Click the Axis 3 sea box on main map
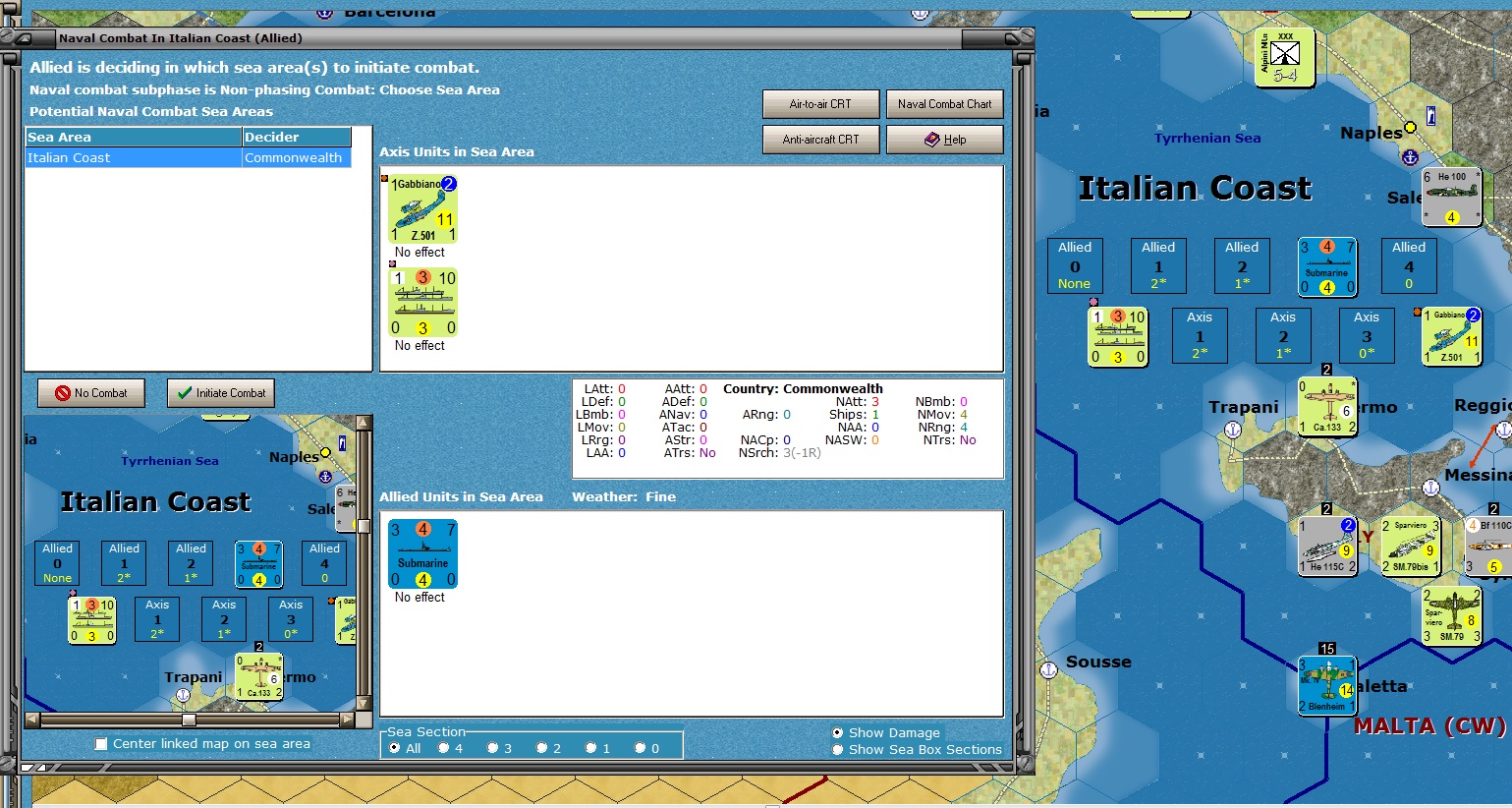Screen dimensions: 1512x808 1367,335
